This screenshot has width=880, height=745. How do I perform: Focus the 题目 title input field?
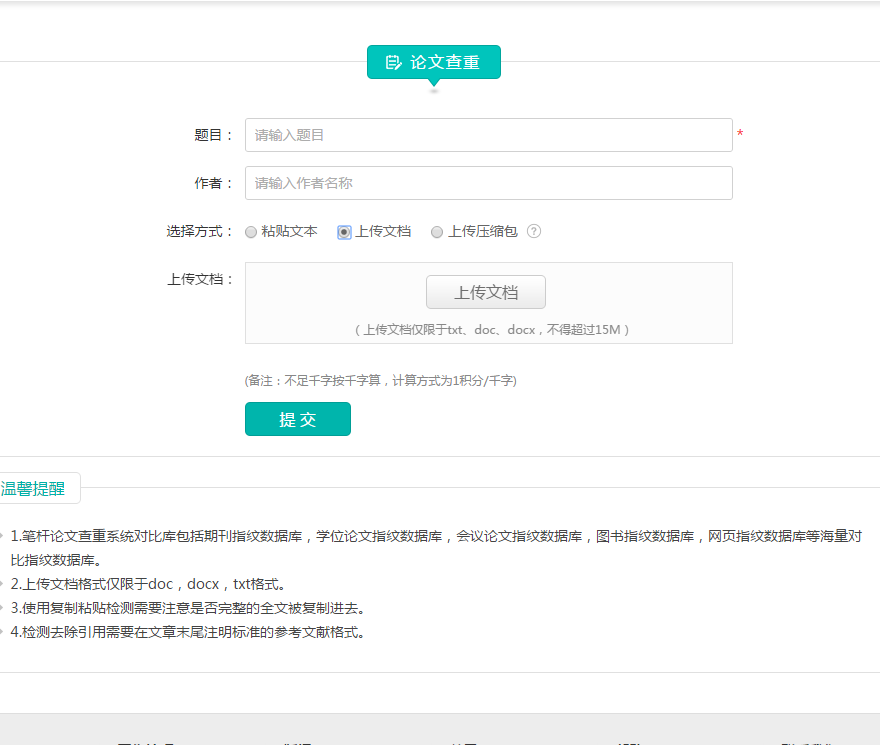(x=488, y=135)
